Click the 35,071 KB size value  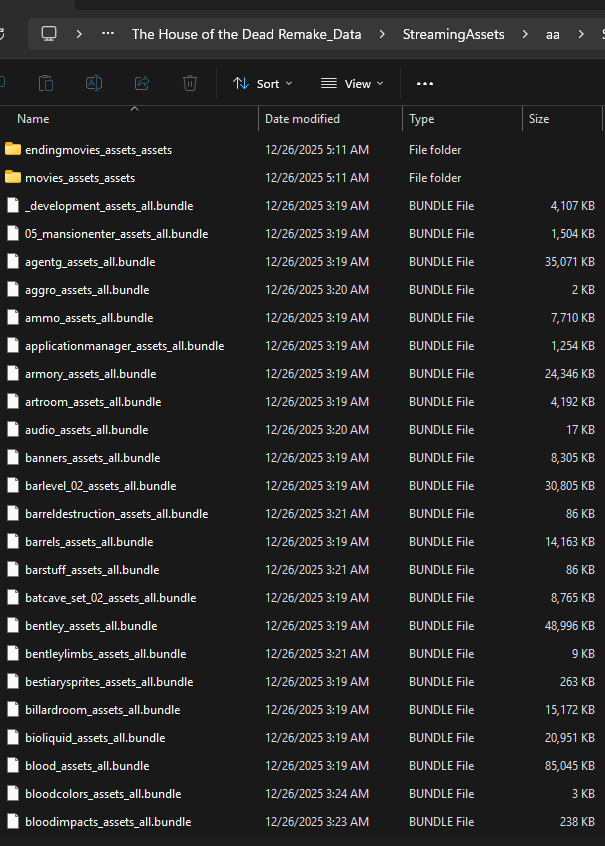point(569,262)
